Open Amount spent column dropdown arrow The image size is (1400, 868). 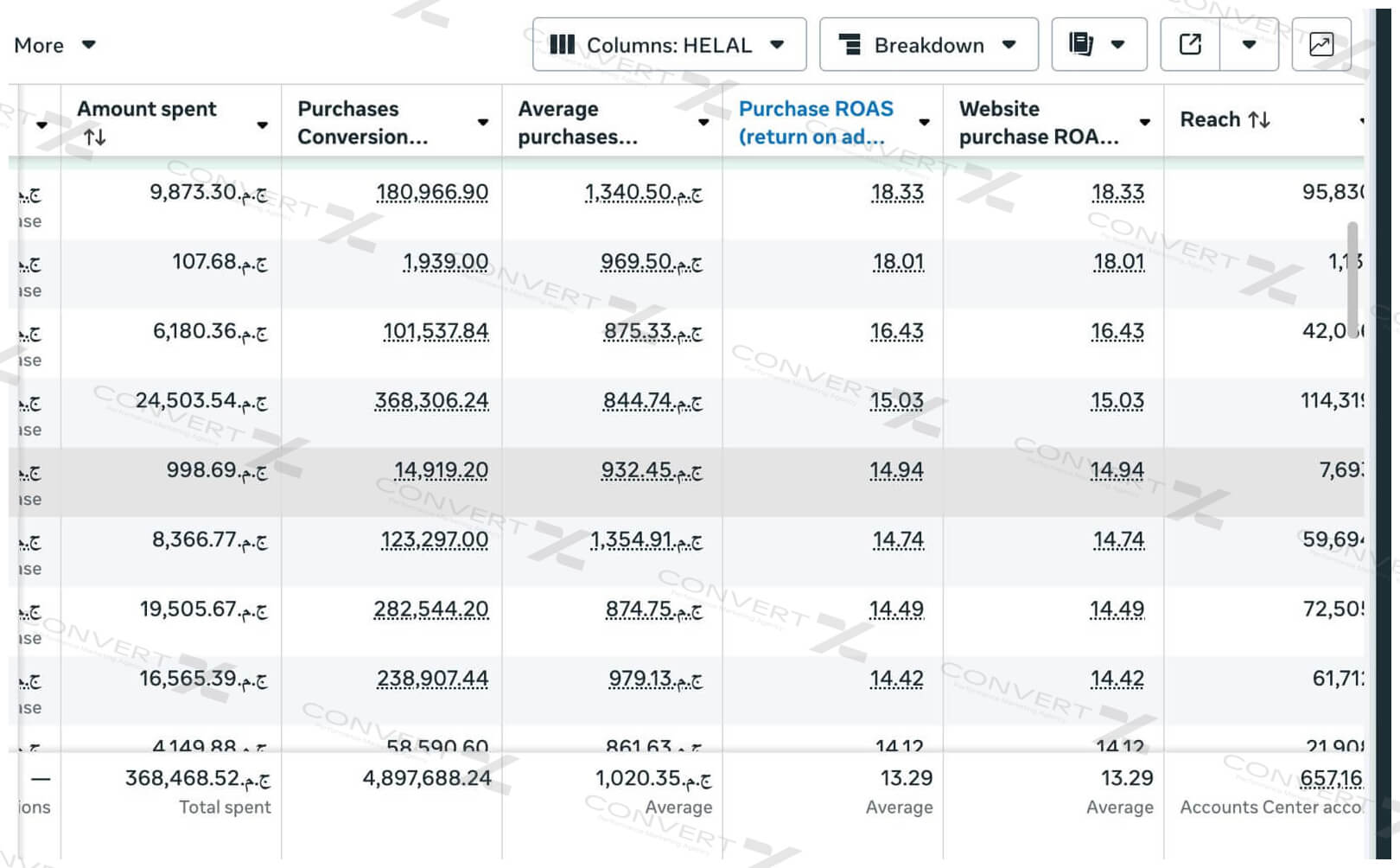click(x=262, y=125)
